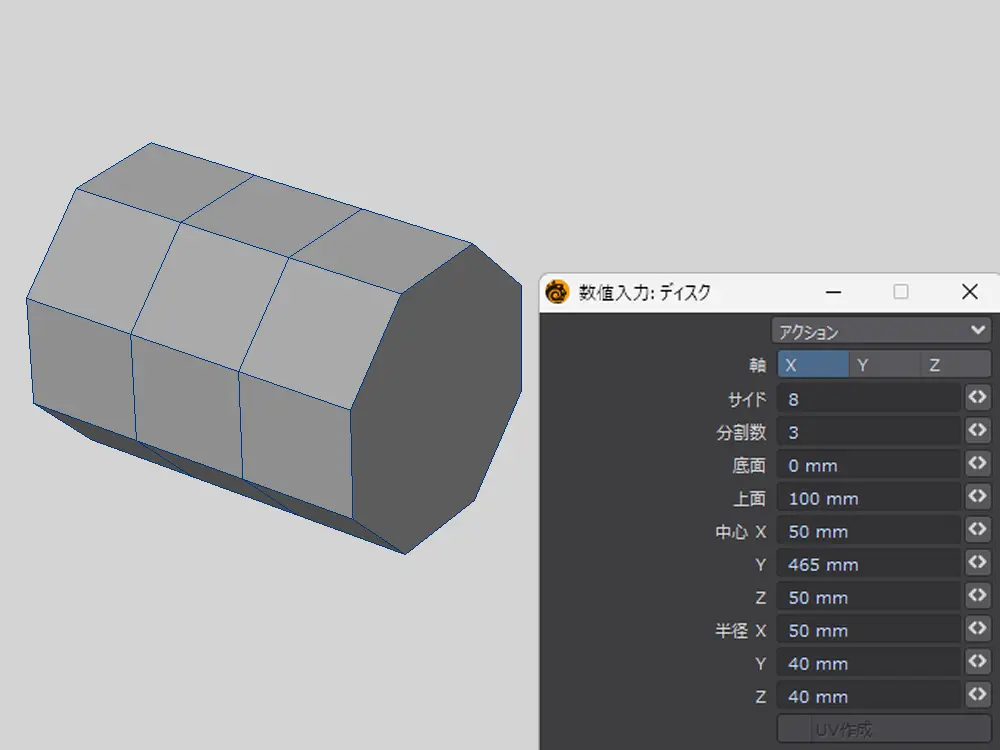This screenshot has height=750, width=1000.
Task: Switch the axis to Y
Action: pyautogui.click(x=884, y=365)
